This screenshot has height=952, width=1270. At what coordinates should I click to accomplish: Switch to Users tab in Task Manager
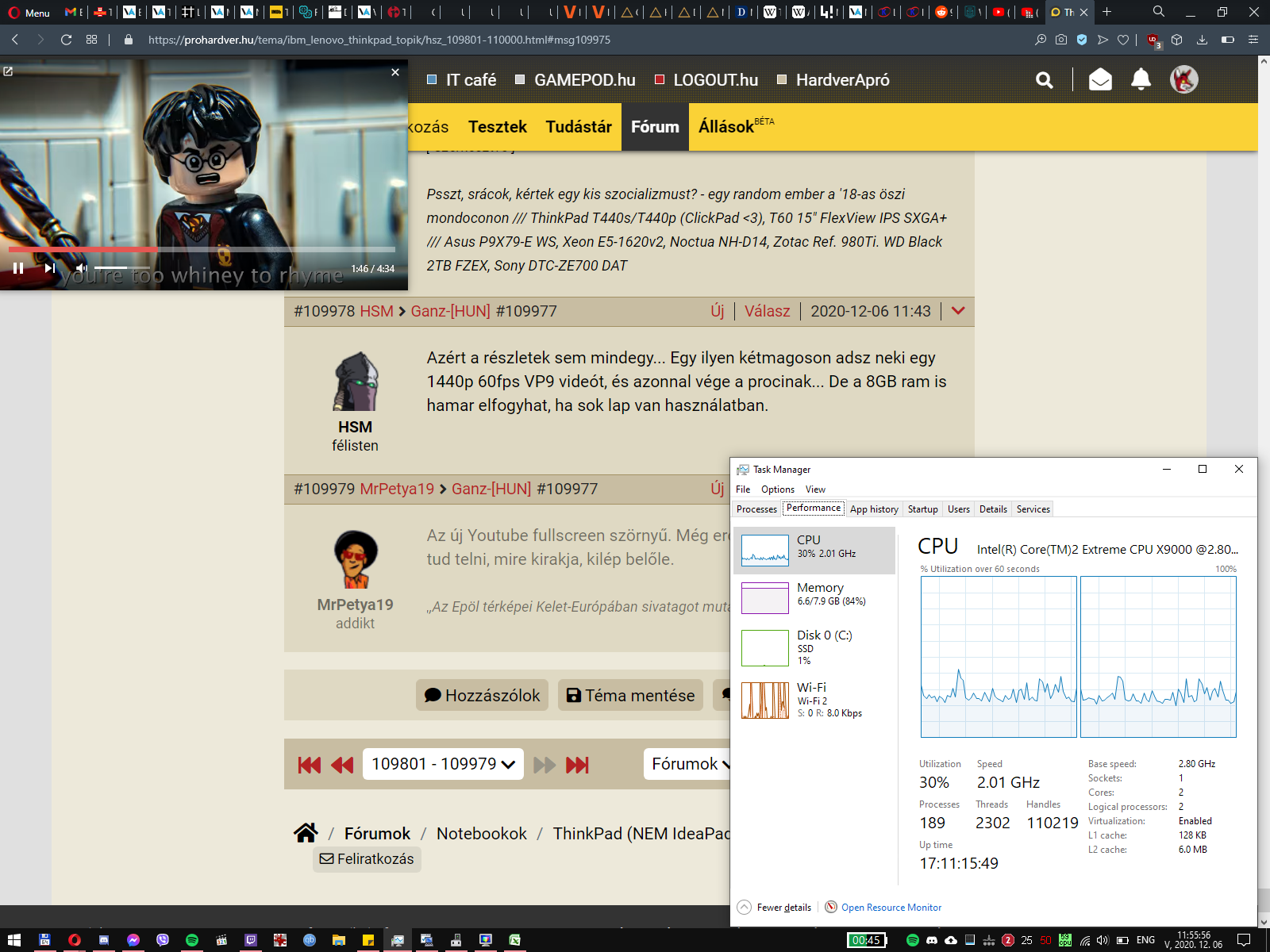[959, 509]
